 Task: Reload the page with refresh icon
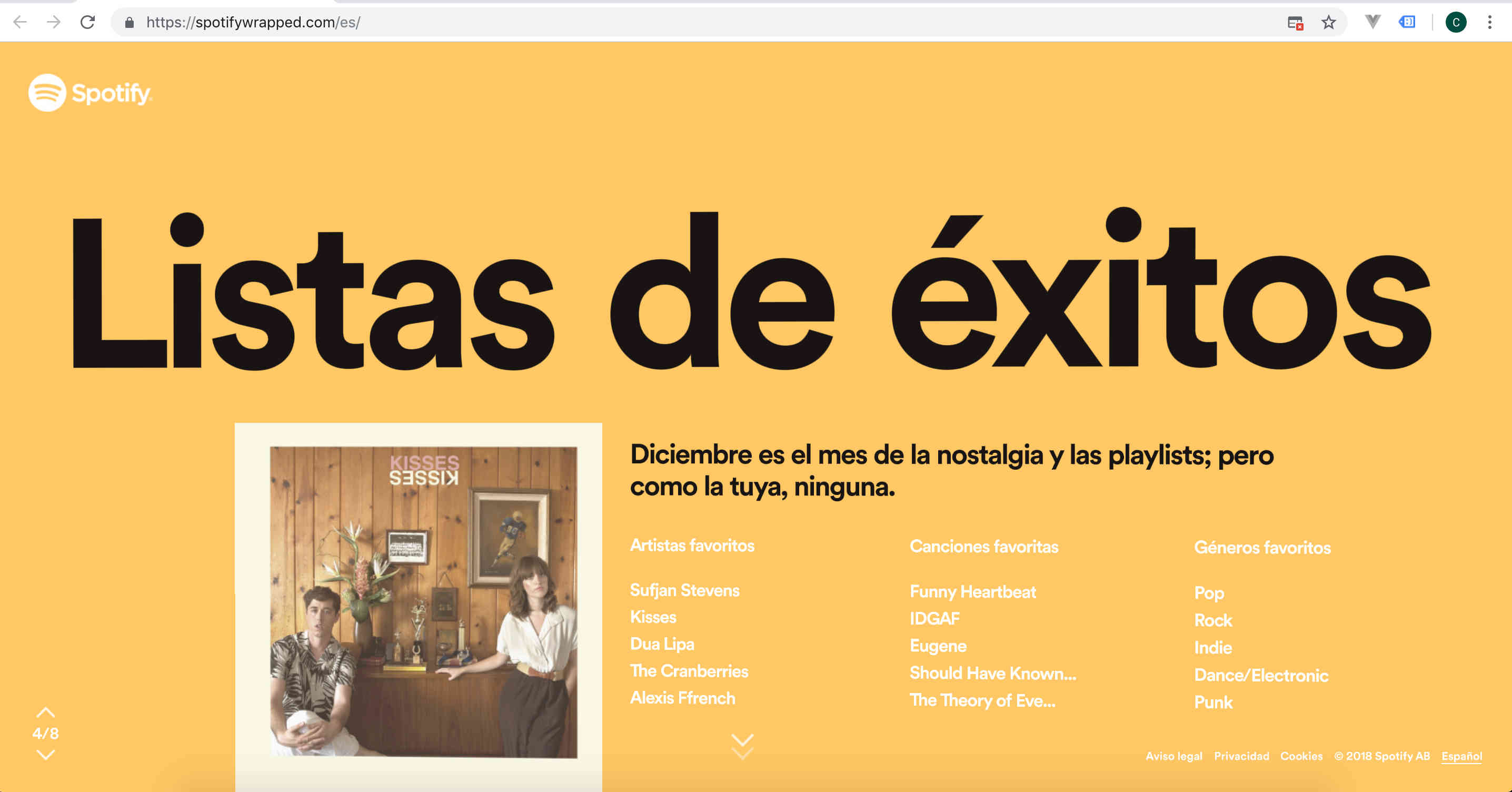(87, 22)
